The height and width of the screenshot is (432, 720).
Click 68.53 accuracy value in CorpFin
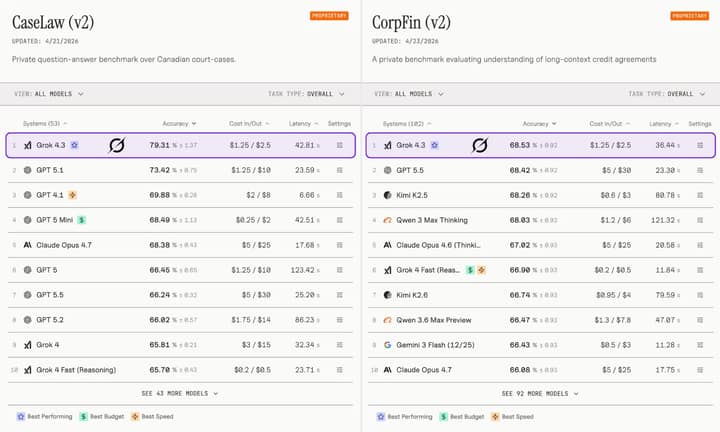(x=520, y=145)
